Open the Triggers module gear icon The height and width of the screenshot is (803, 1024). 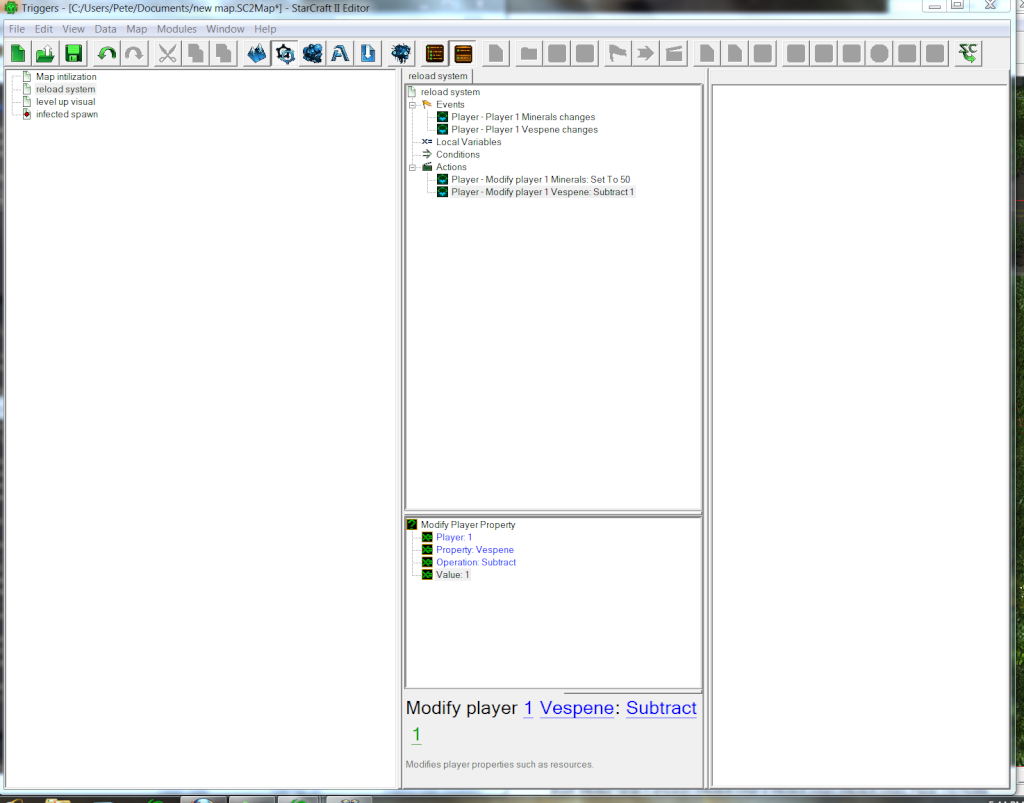coord(285,54)
